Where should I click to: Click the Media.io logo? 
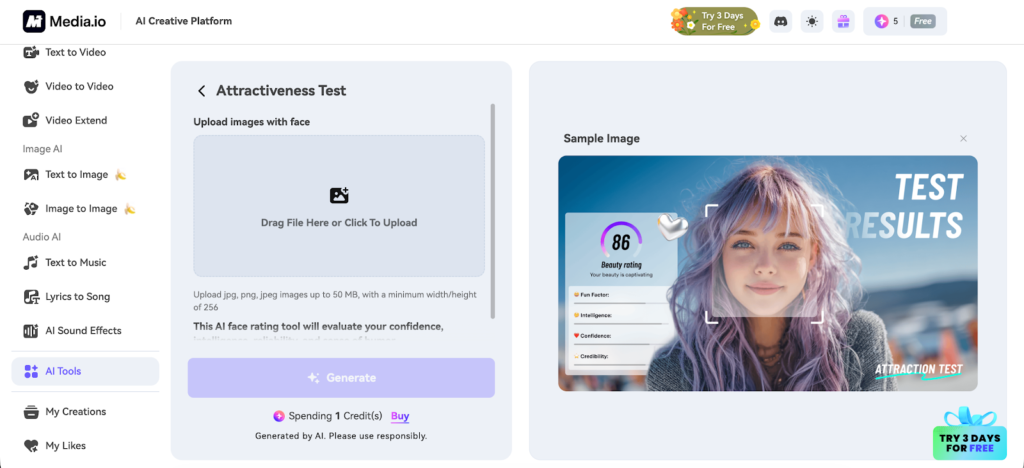click(61, 21)
